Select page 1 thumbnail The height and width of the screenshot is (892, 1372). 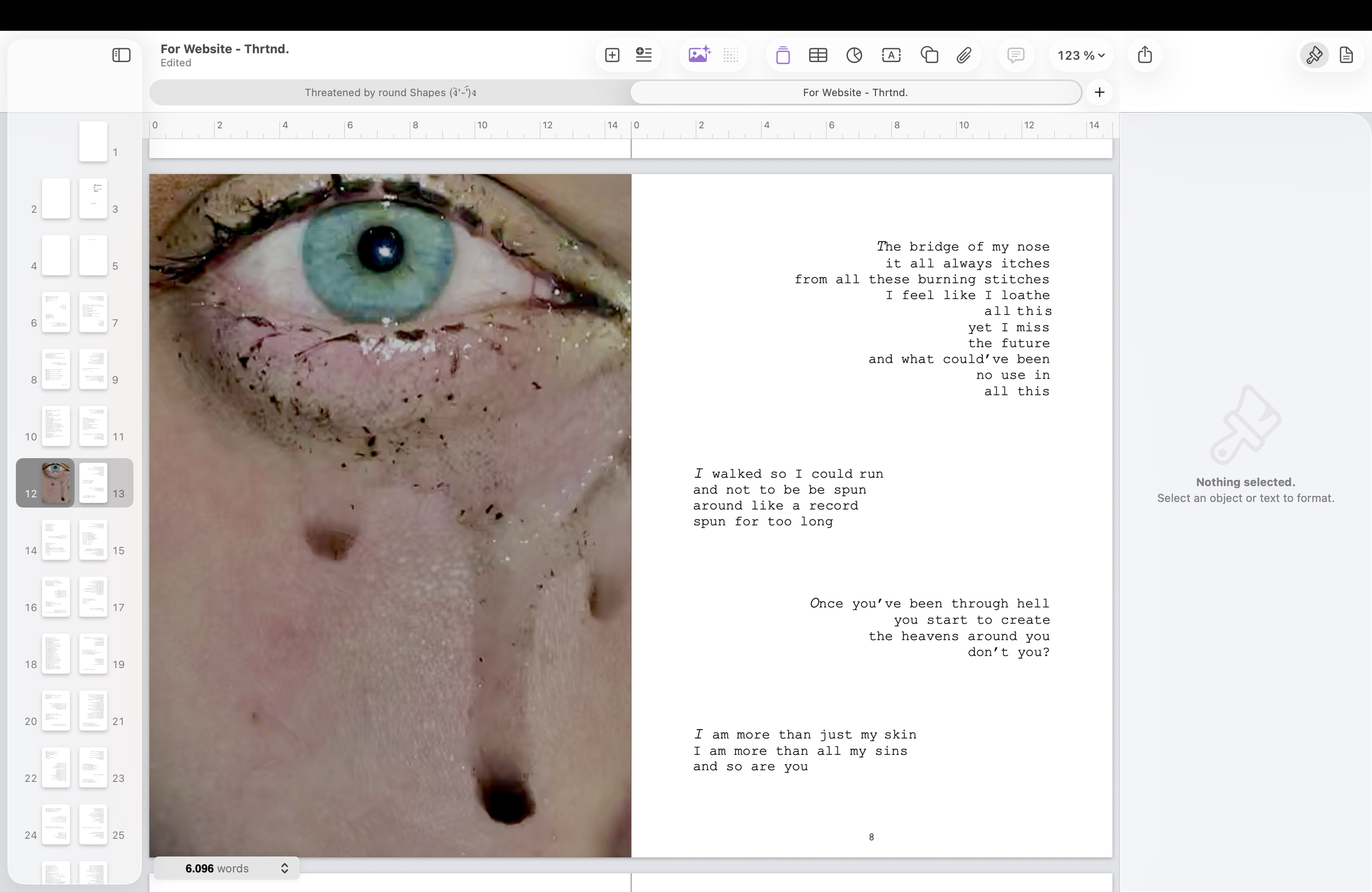tap(93, 141)
